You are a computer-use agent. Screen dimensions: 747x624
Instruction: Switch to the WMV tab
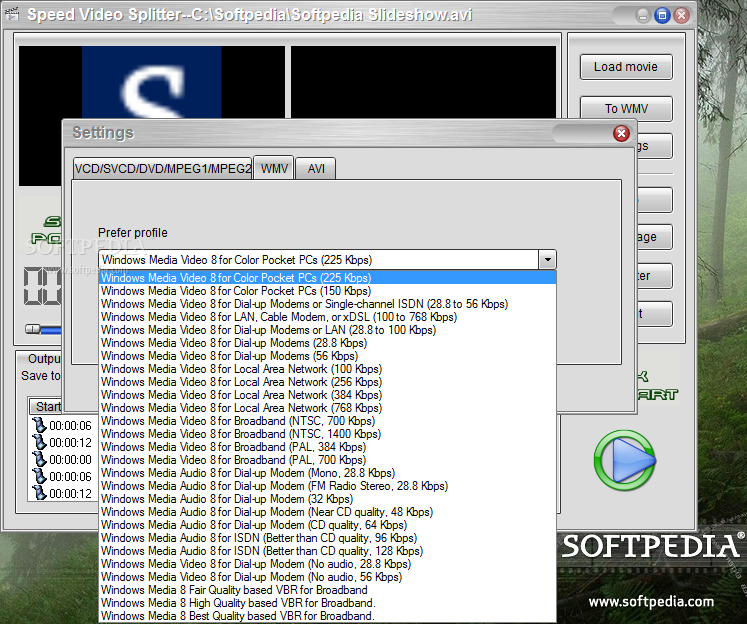pos(274,168)
